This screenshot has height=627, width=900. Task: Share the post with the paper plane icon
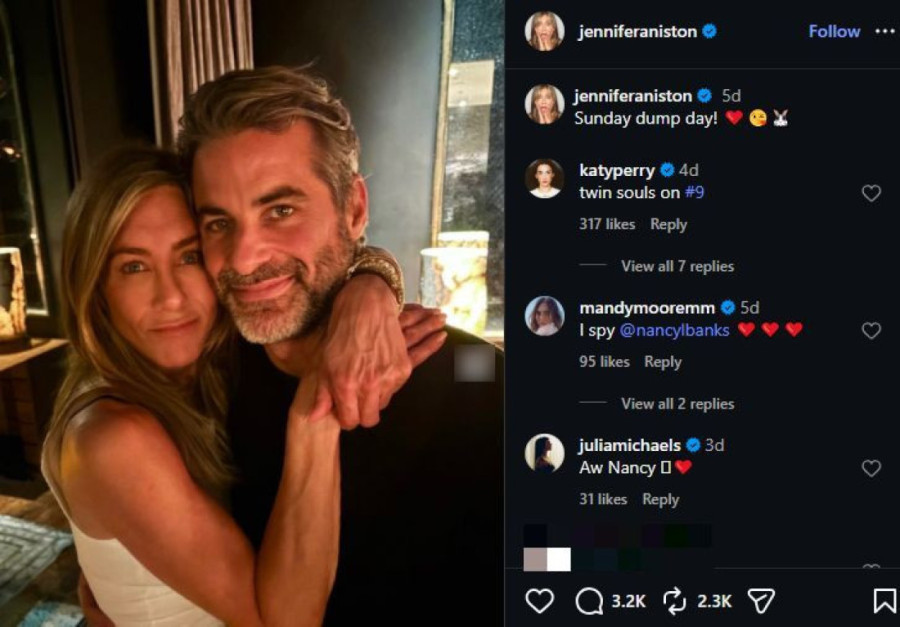[x=762, y=600]
